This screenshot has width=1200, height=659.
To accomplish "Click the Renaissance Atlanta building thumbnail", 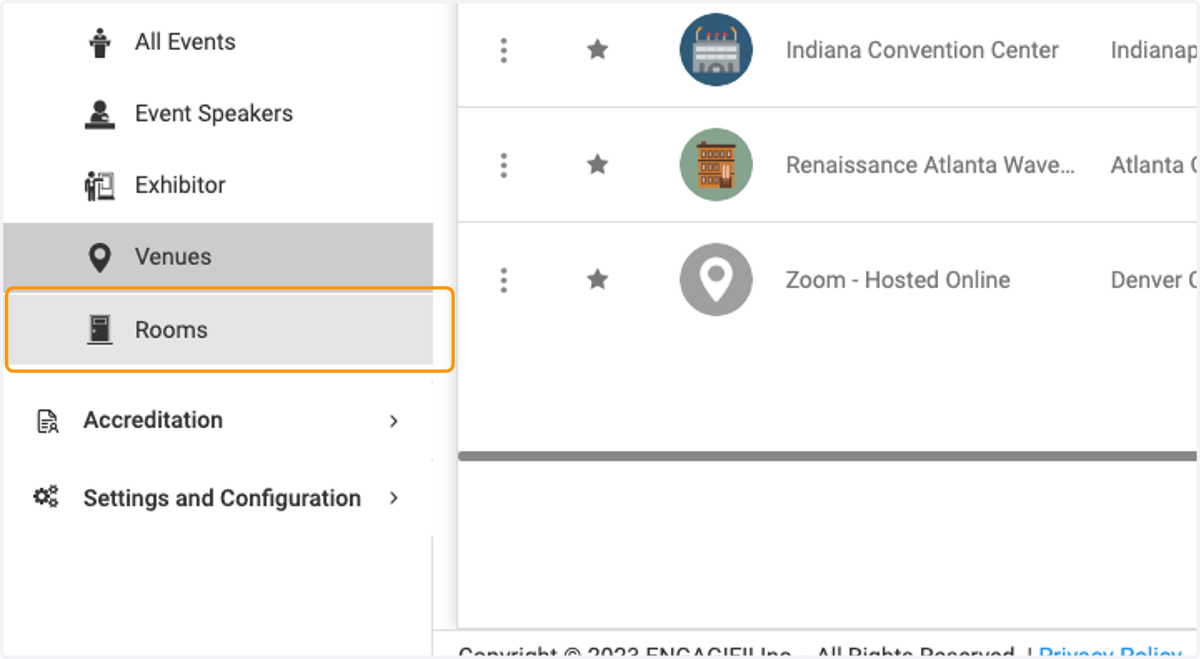I will [x=716, y=165].
